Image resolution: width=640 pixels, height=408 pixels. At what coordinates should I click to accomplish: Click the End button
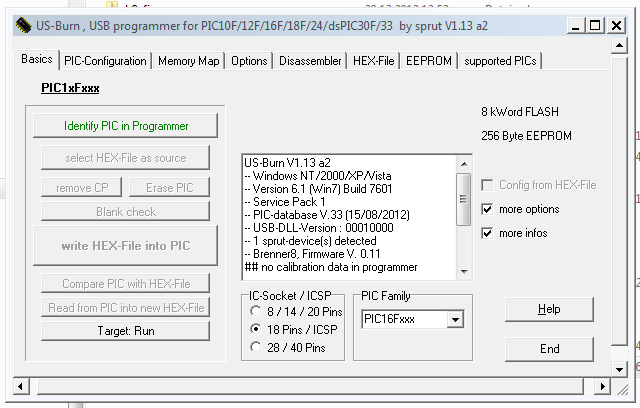pyautogui.click(x=549, y=349)
